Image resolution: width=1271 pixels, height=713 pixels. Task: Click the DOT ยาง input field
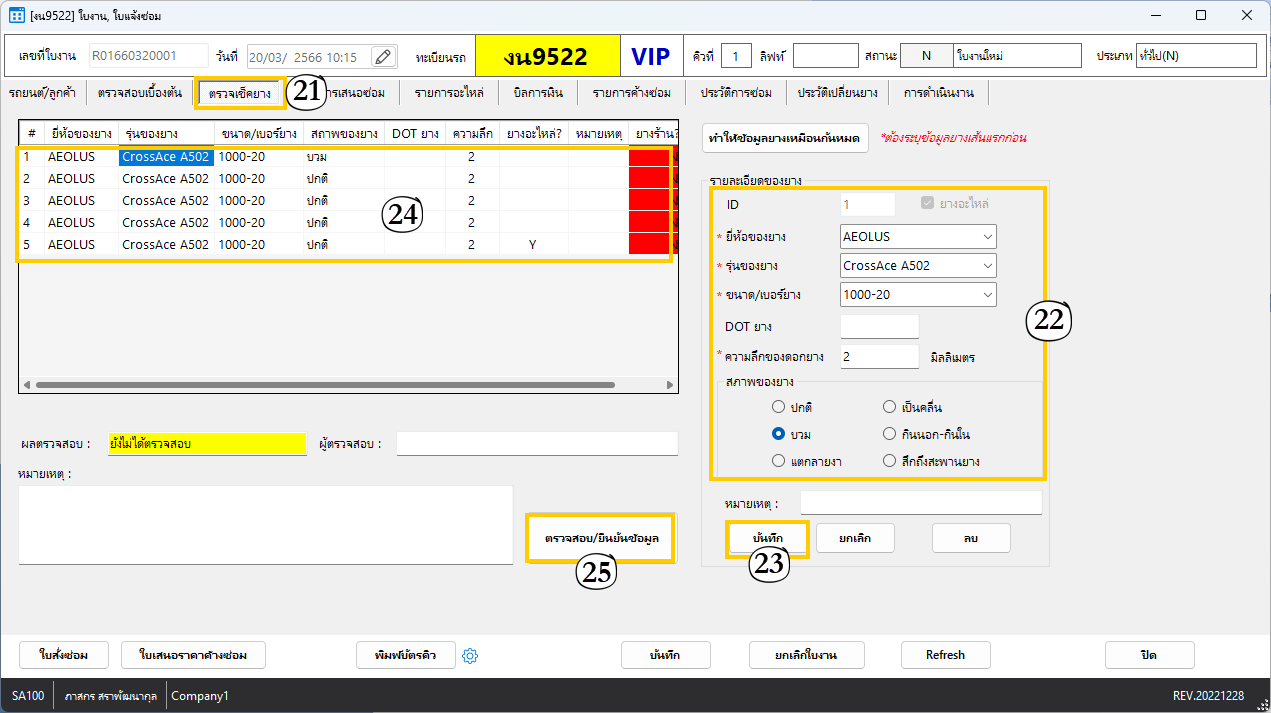tap(879, 327)
